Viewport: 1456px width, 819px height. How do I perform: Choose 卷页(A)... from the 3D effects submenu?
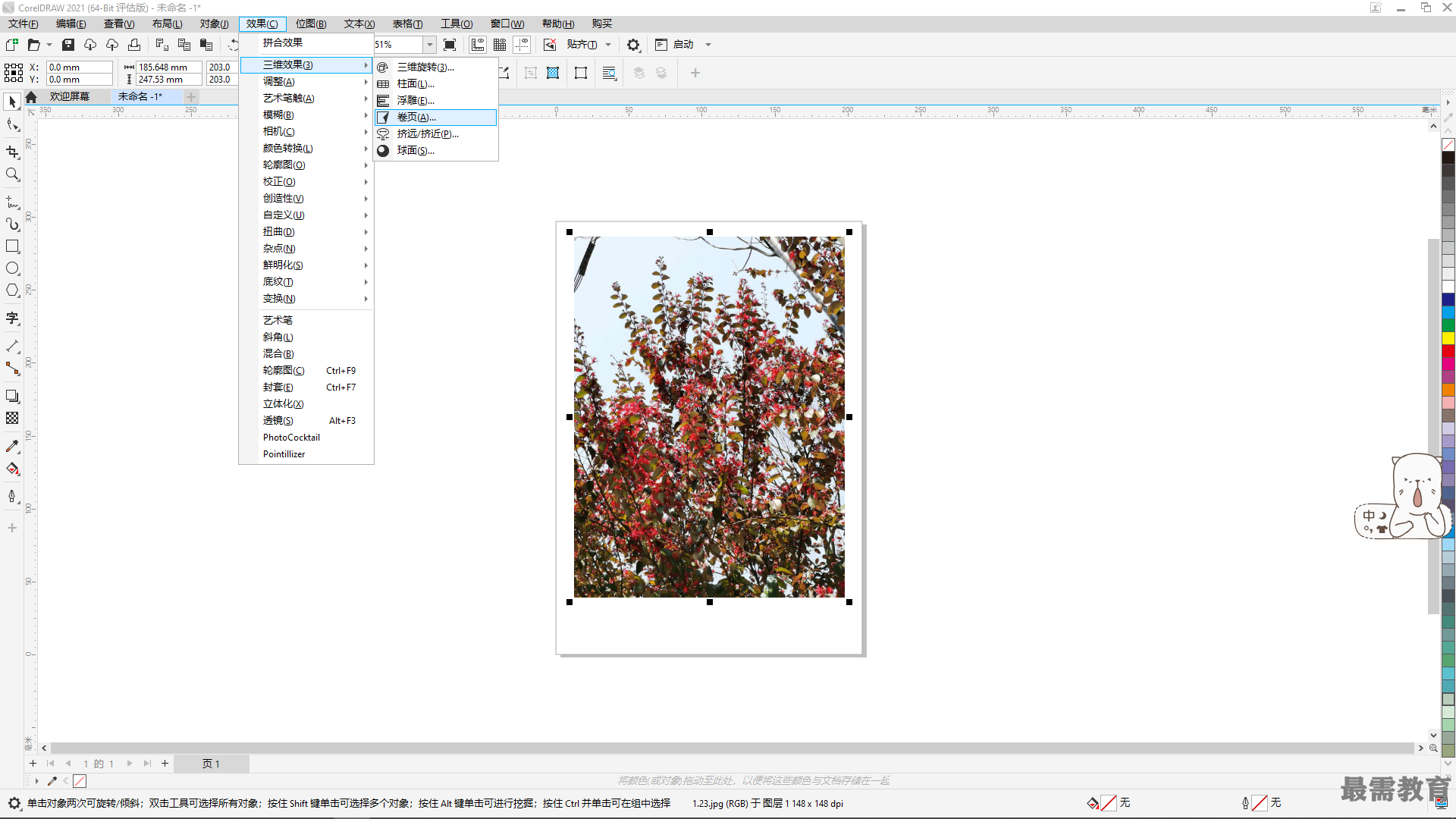coord(436,117)
